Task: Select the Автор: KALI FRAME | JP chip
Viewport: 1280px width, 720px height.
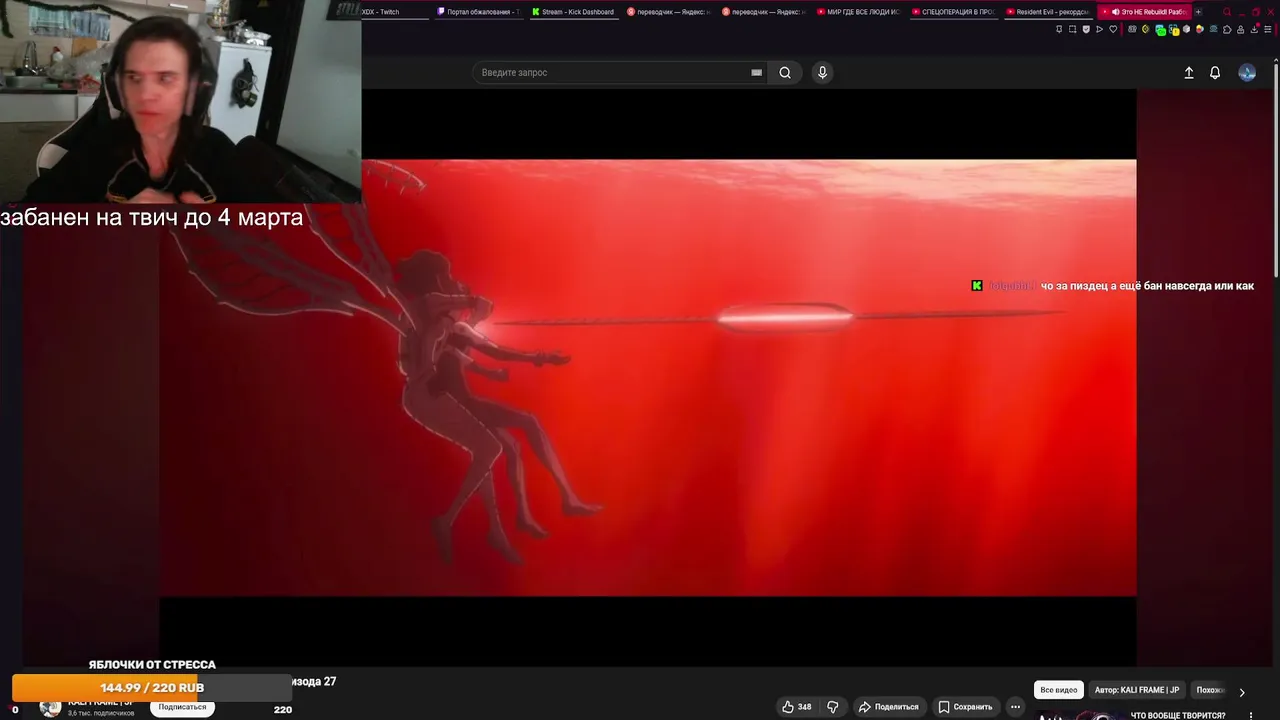Action: click(x=1137, y=690)
